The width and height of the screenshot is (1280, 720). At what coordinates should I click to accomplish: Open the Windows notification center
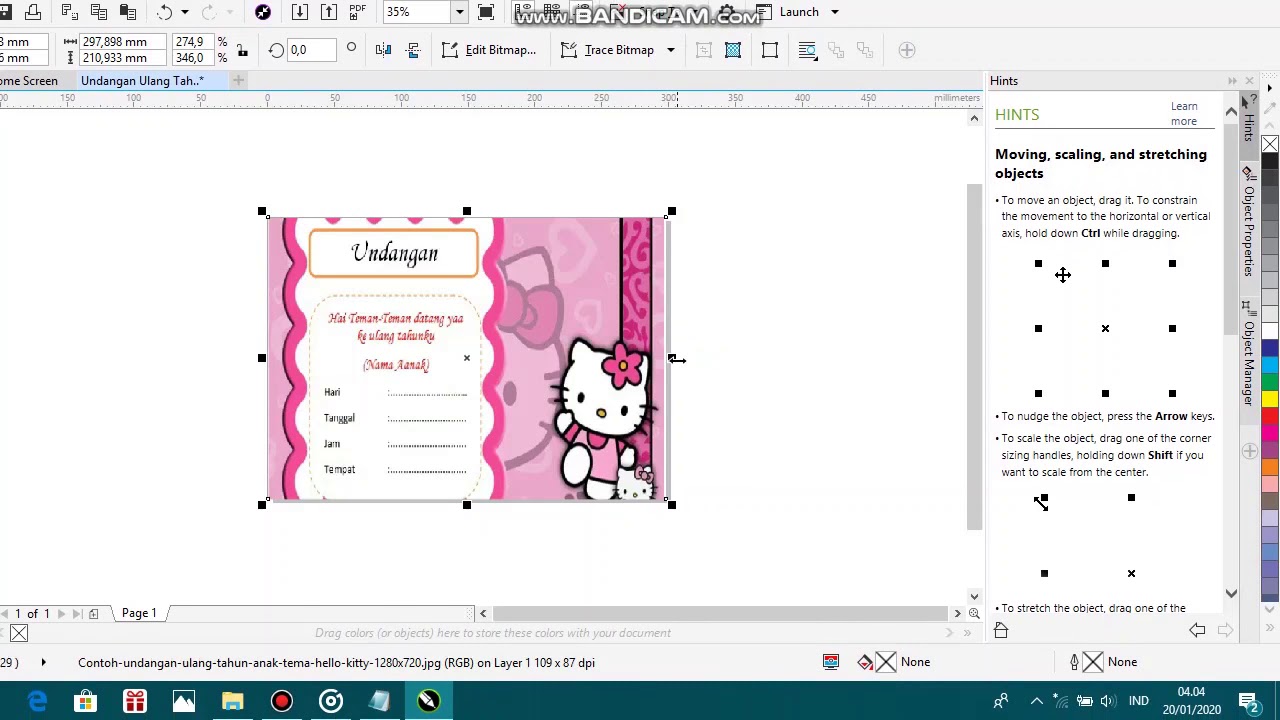(x=1250, y=701)
